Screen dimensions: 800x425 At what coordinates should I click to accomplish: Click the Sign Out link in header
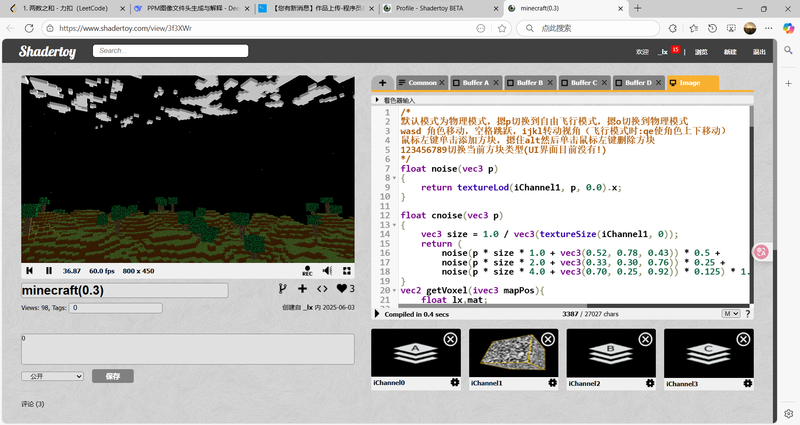pyautogui.click(x=759, y=52)
